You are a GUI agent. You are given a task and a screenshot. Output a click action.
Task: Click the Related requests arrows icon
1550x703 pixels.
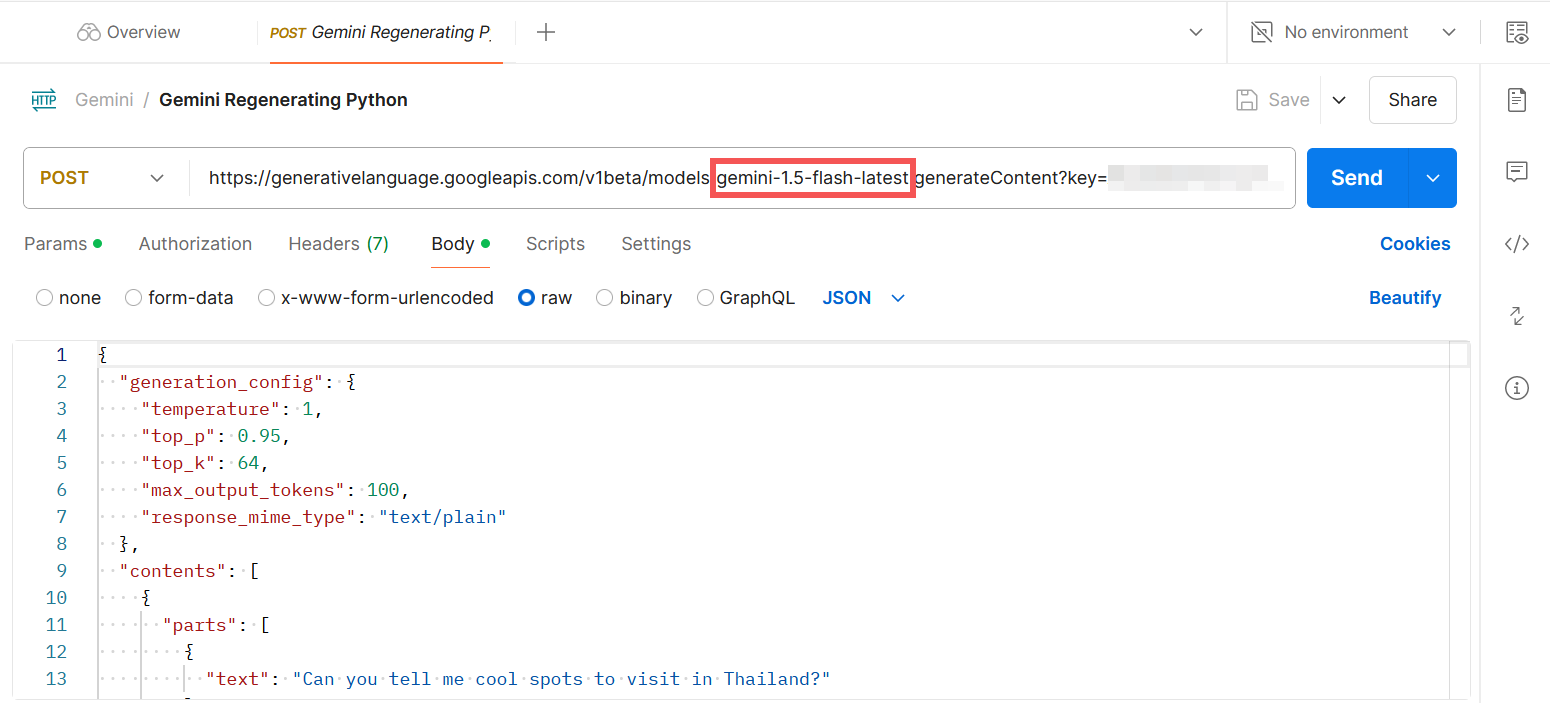(x=1517, y=316)
